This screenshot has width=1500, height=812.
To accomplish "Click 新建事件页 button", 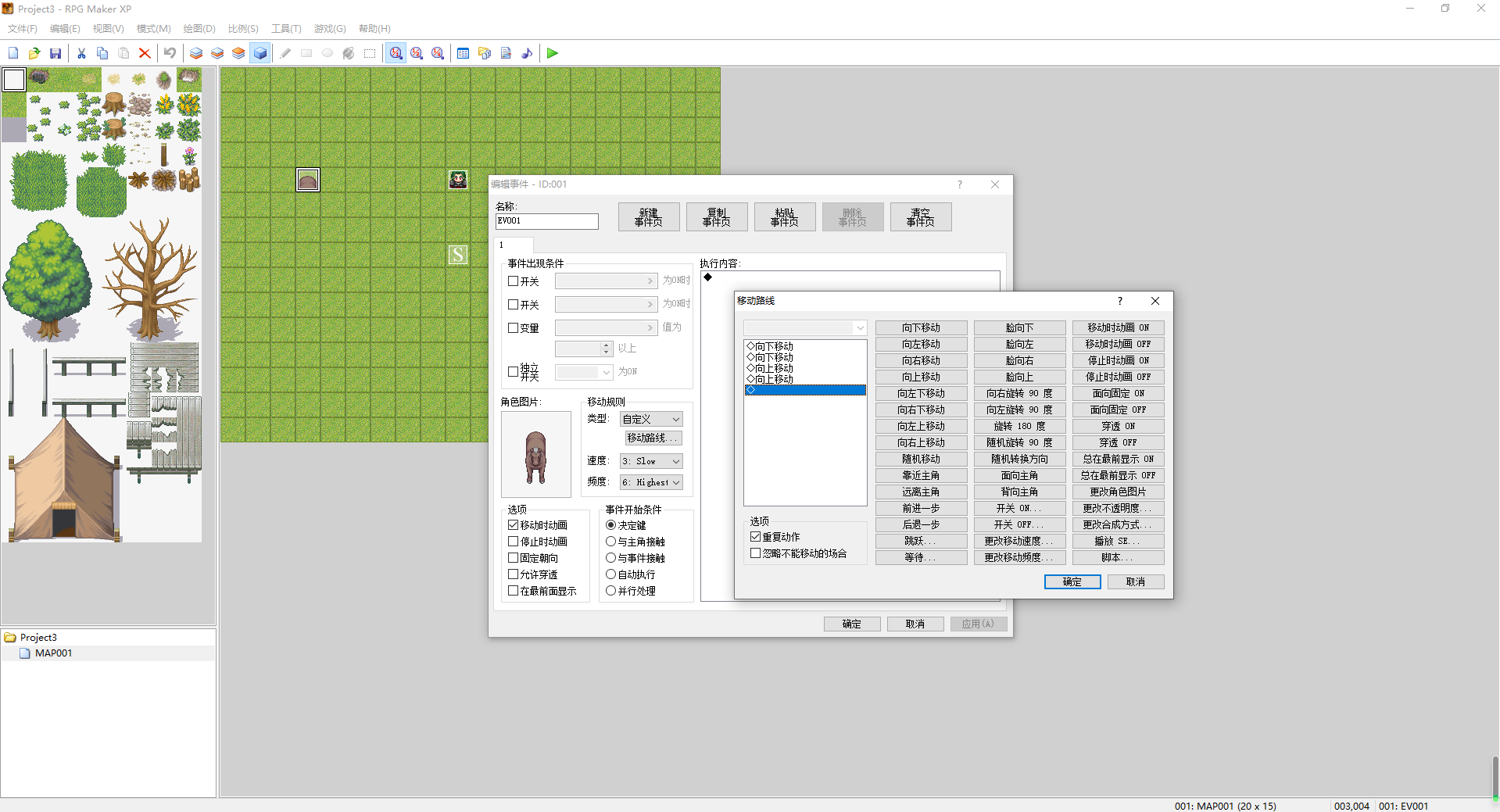I will pyautogui.click(x=649, y=217).
